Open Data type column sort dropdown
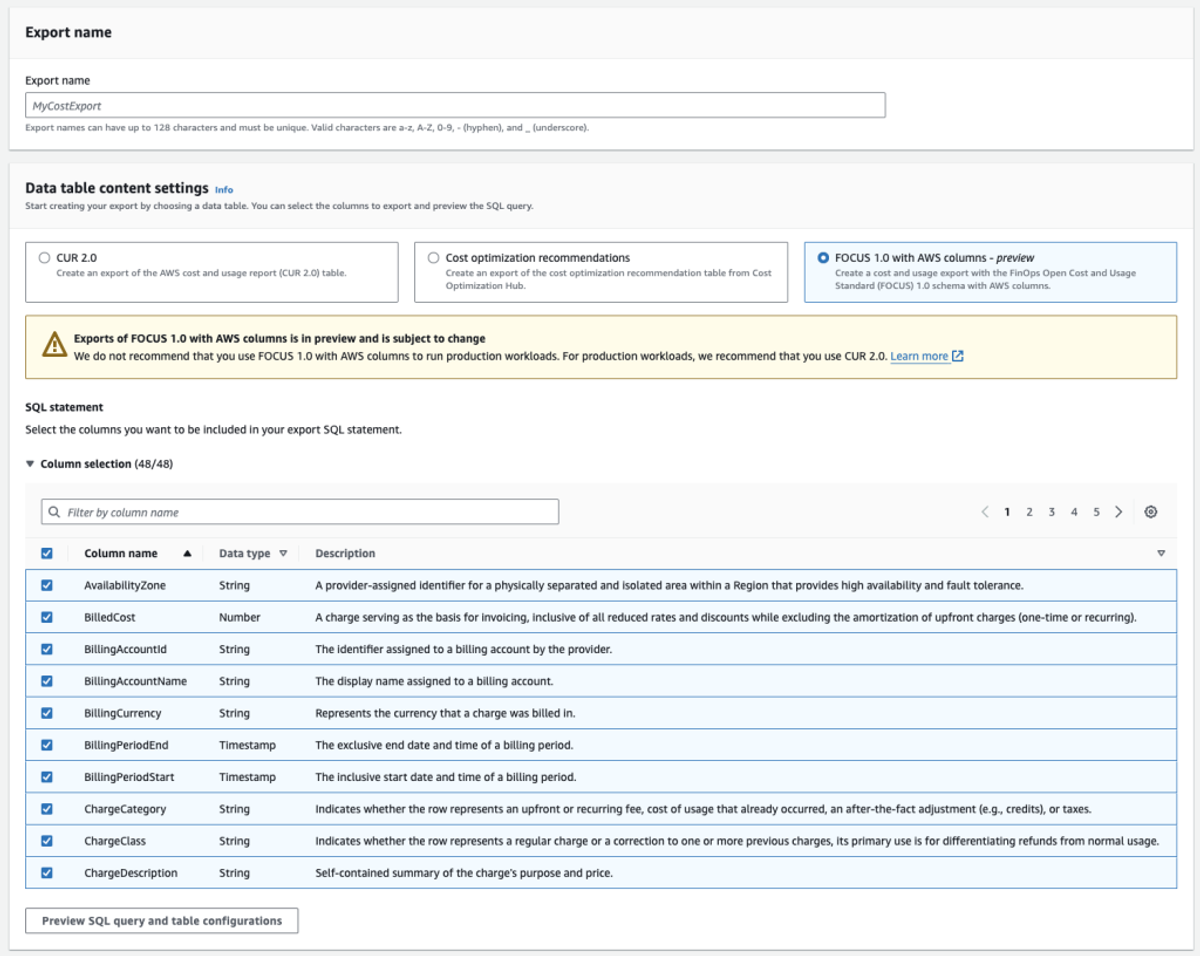This screenshot has height=956, width=1200. tap(283, 553)
